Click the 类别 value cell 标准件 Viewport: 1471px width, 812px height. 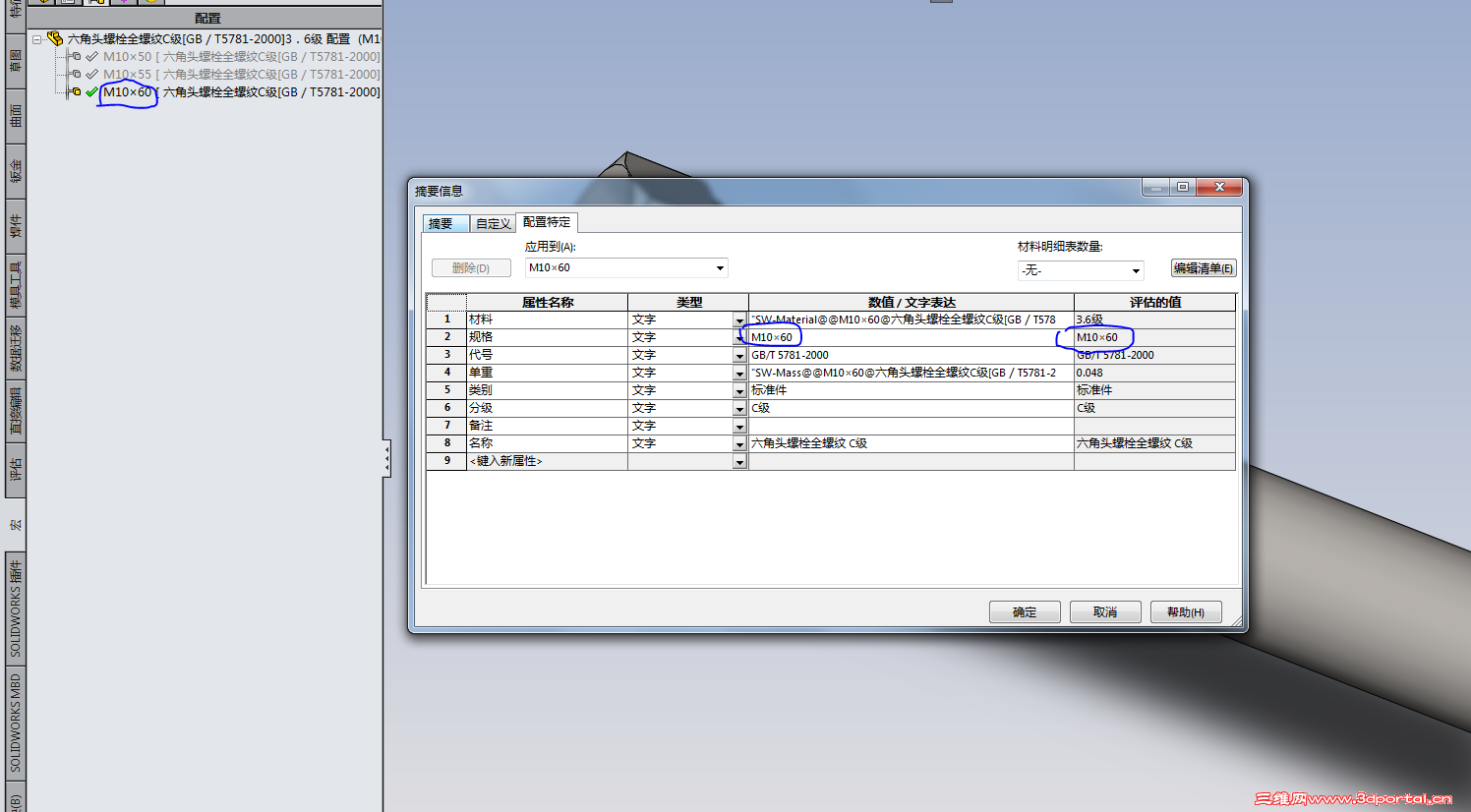[912, 391]
